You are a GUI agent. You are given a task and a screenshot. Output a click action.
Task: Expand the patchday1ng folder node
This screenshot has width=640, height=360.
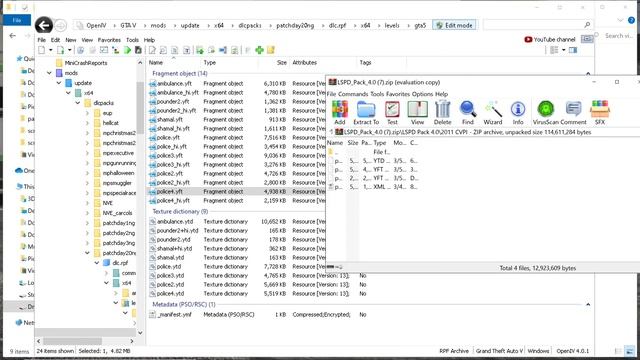coord(87,223)
